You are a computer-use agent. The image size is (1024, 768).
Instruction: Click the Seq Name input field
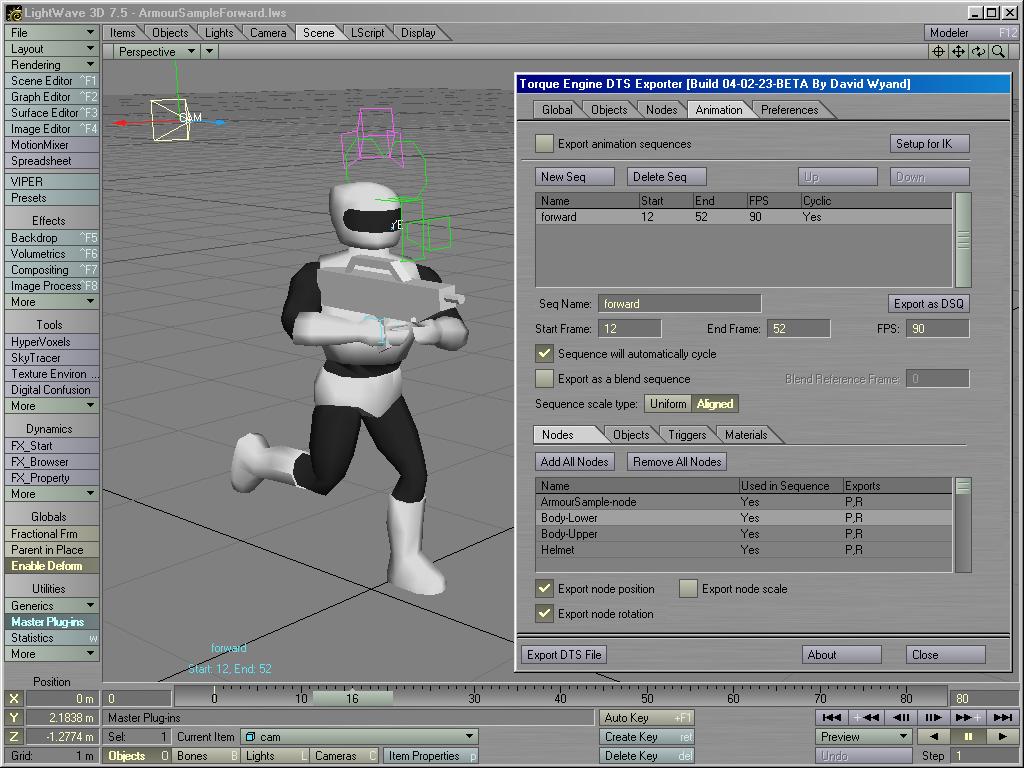click(679, 304)
